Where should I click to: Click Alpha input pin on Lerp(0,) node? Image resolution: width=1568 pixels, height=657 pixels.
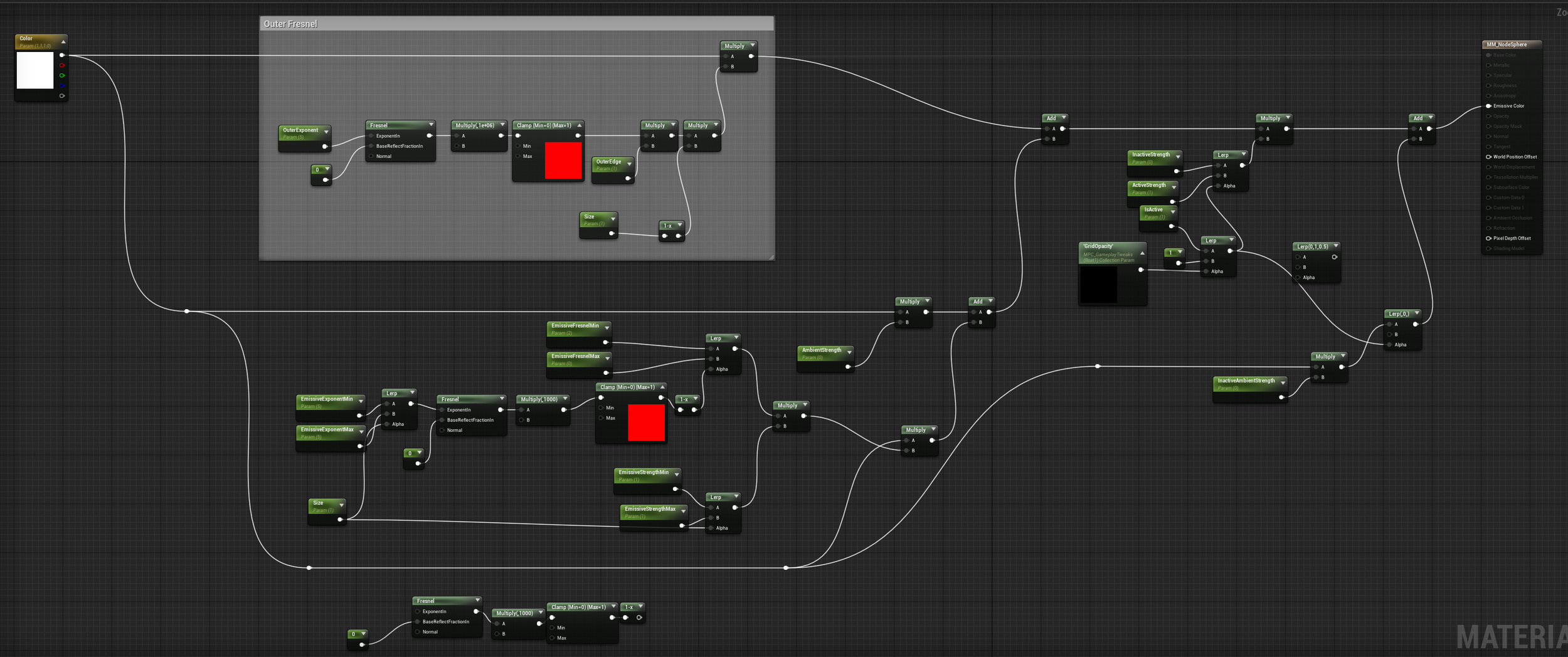(x=1389, y=344)
